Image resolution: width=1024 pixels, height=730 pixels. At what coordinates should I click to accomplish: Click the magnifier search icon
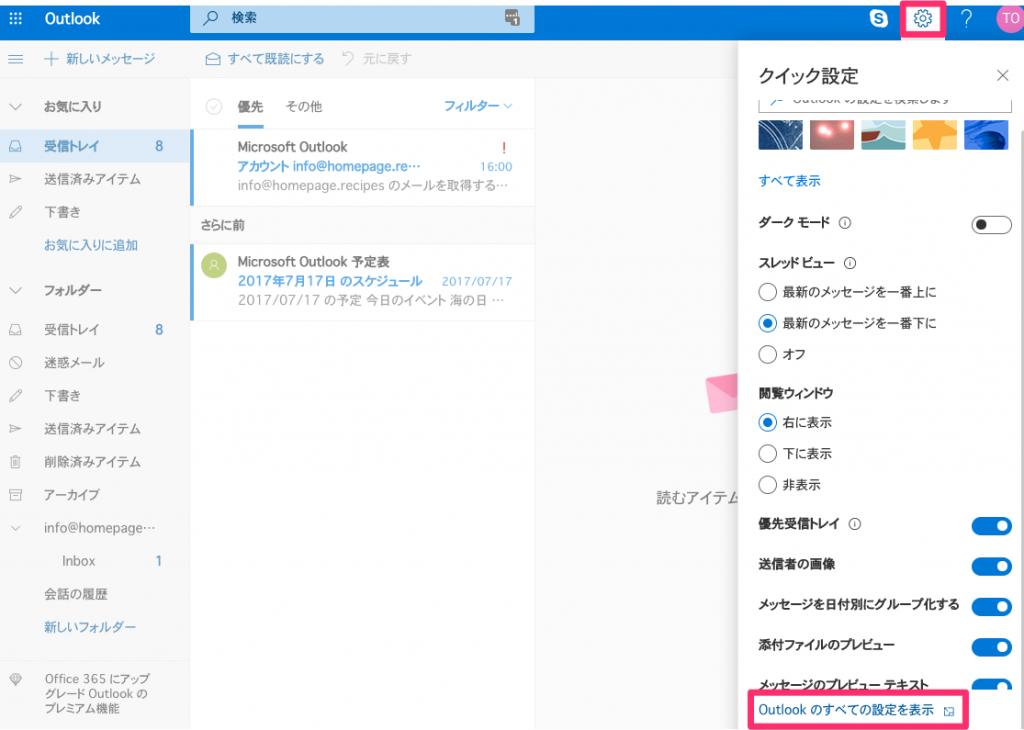coord(210,18)
